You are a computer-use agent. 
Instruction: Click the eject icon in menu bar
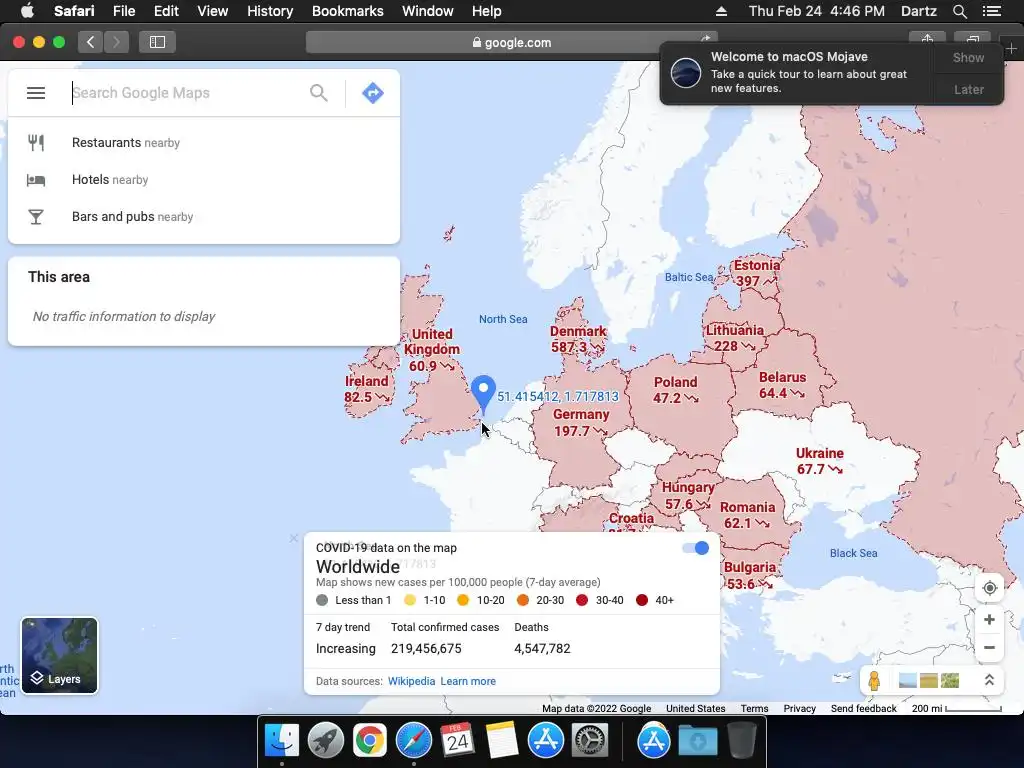(721, 11)
